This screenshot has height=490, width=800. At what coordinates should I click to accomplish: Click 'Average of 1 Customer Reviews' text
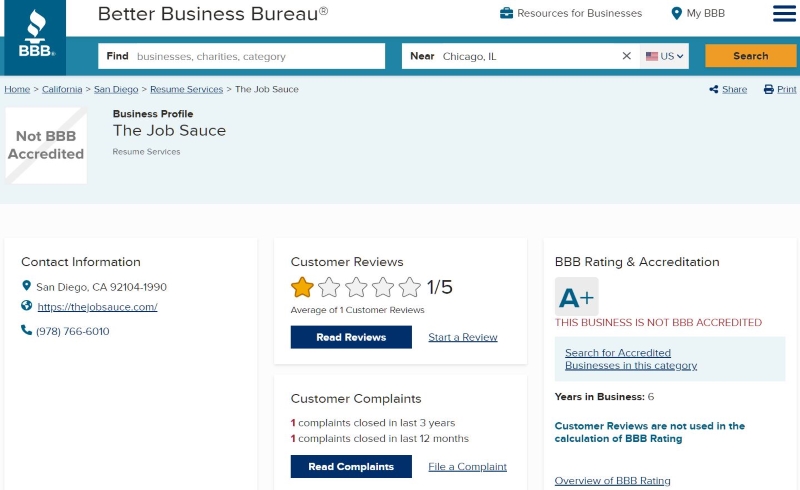[x=357, y=310]
